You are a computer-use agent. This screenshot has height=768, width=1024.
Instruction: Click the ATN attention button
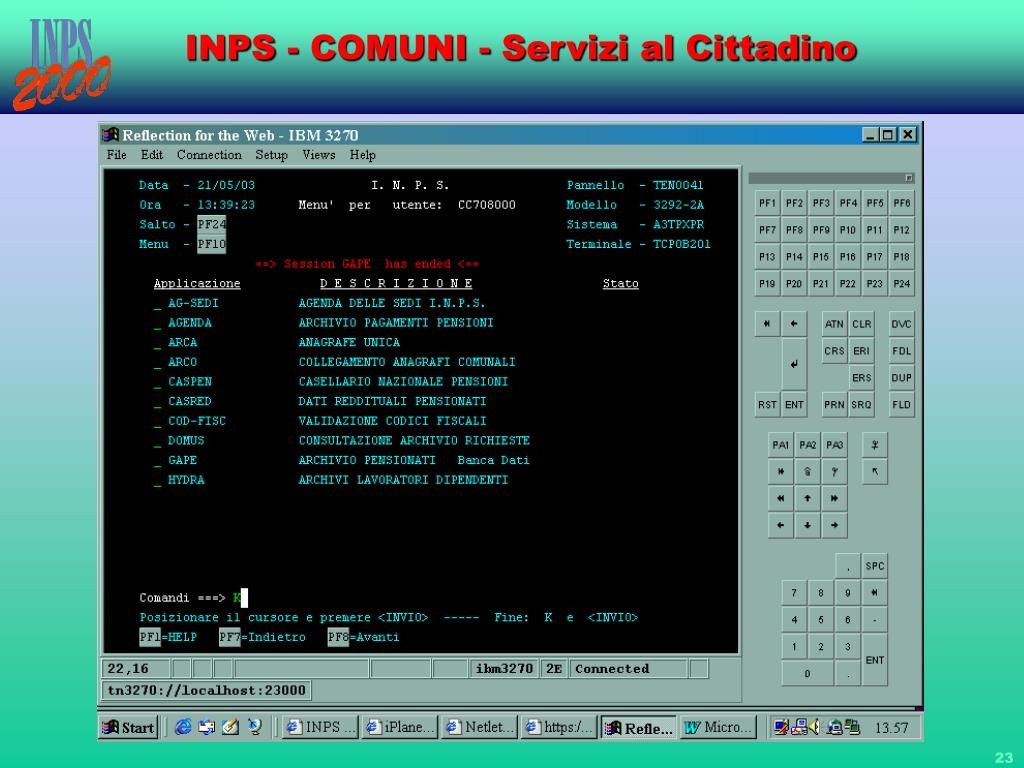[x=834, y=324]
